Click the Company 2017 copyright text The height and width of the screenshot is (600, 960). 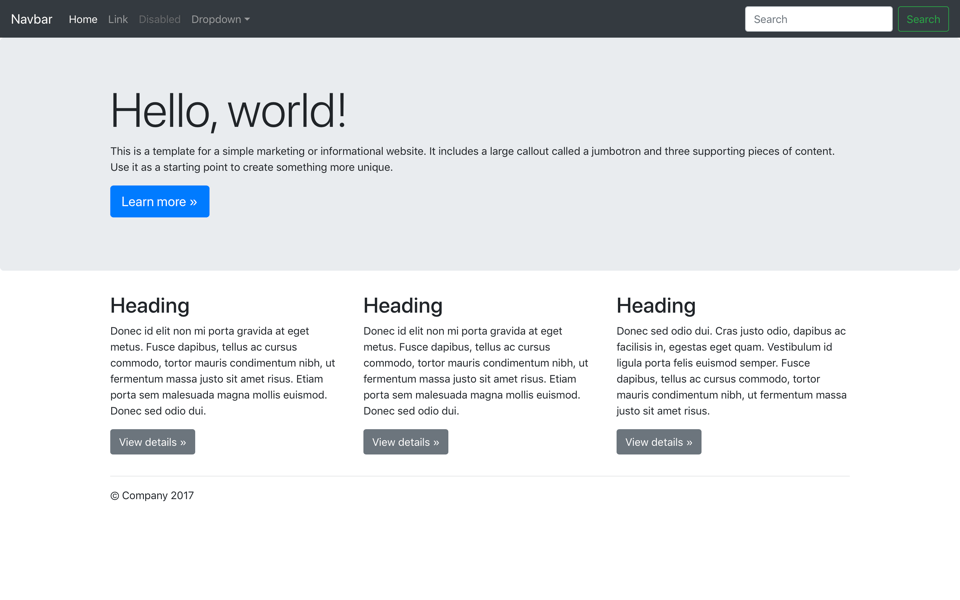(152, 495)
